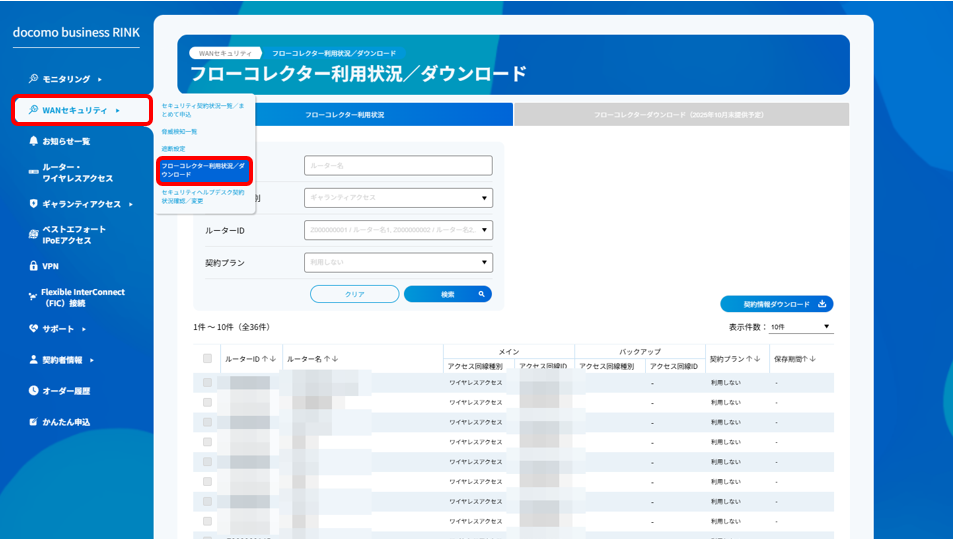Sort ルーター名 column descending with down arrow
This screenshot has height=539, width=953.
[335, 359]
